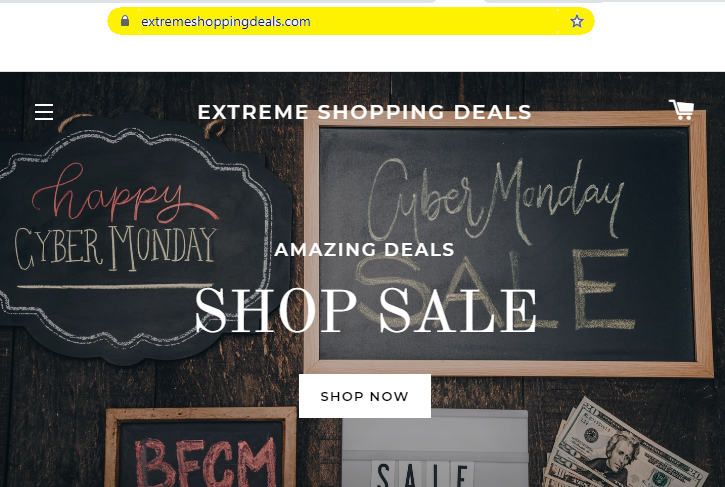Screen dimensions: 725x487
Task: Click the underline beneath CYBER MONDAY on the sign
Action: (x=115, y=286)
